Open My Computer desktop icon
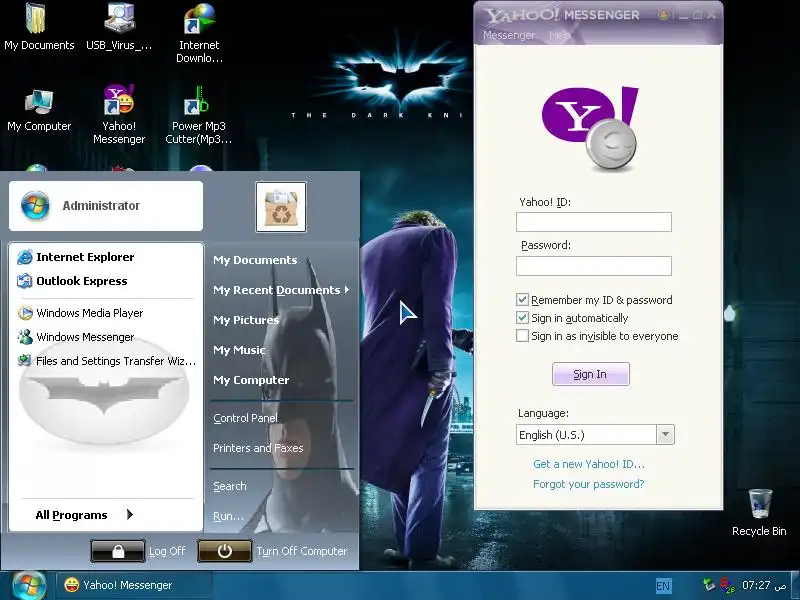 coord(39,111)
